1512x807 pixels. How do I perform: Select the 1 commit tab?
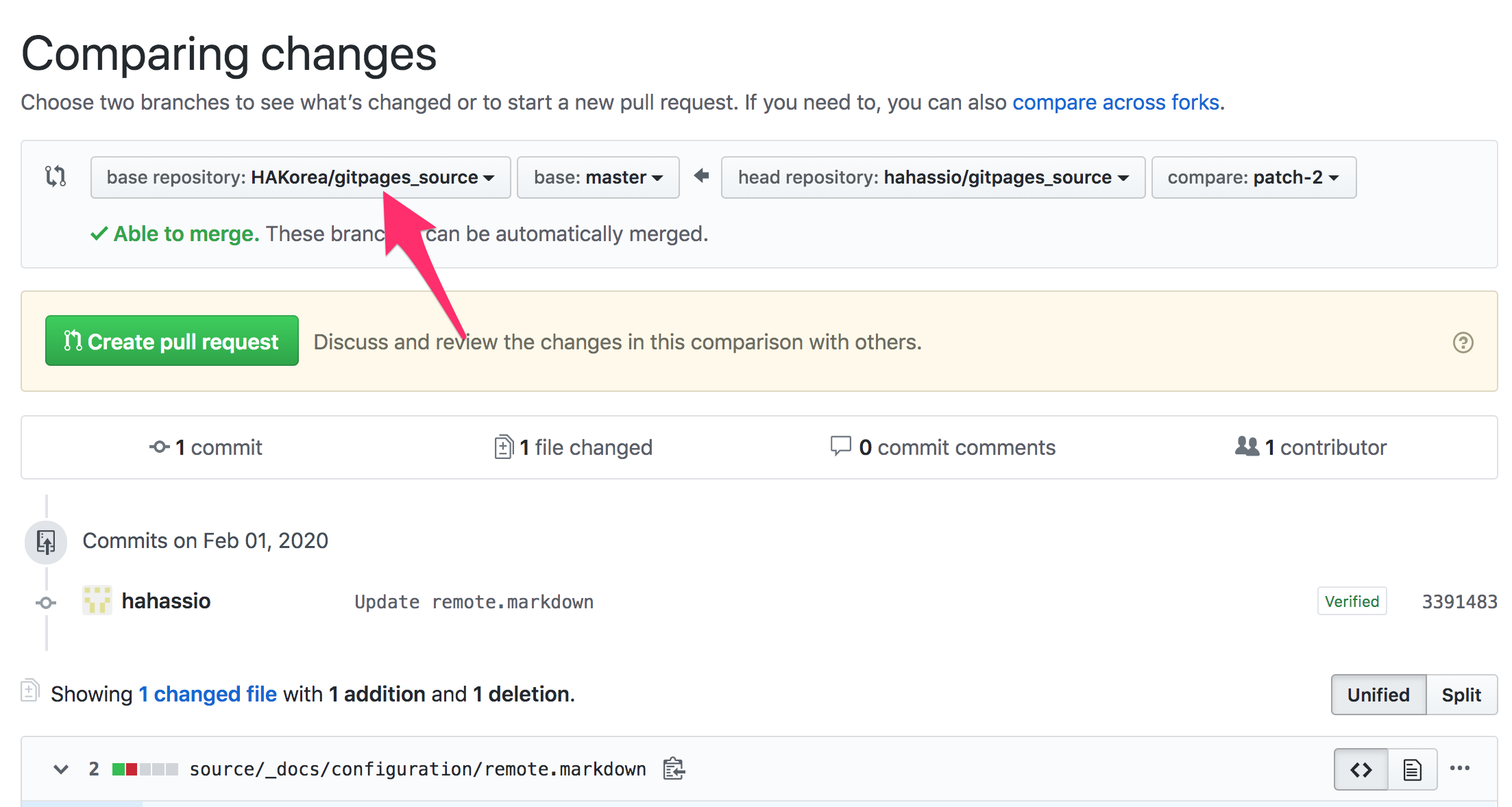click(x=206, y=447)
